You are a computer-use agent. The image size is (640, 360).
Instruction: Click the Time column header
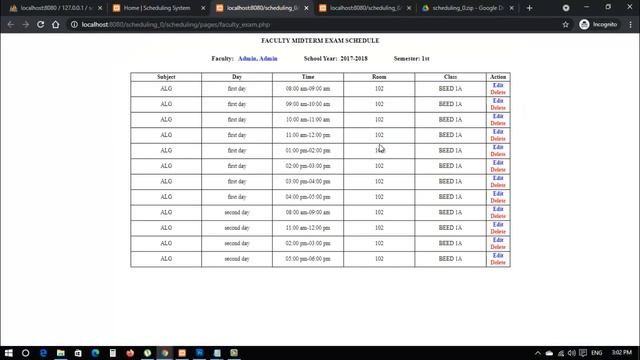[x=308, y=77]
